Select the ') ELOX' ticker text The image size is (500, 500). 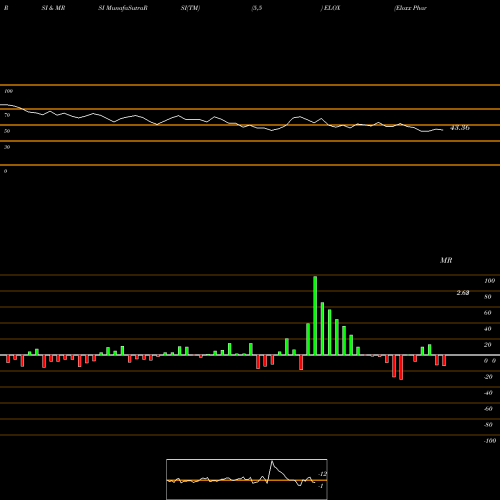click(x=330, y=8)
